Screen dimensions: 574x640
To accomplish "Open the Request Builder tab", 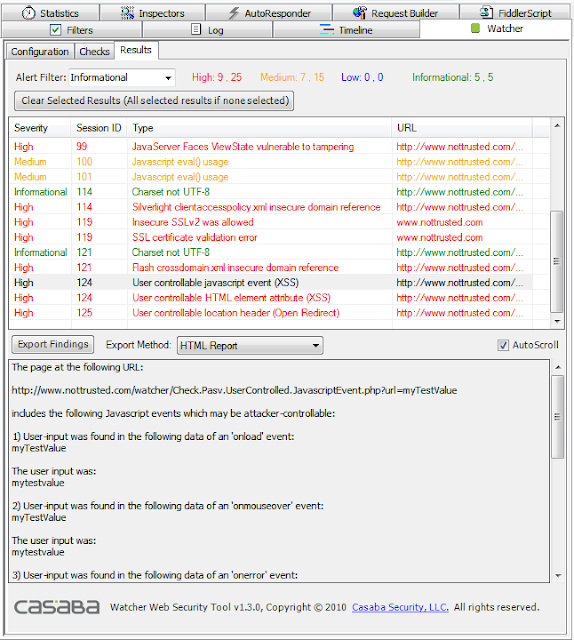I will click(396, 13).
